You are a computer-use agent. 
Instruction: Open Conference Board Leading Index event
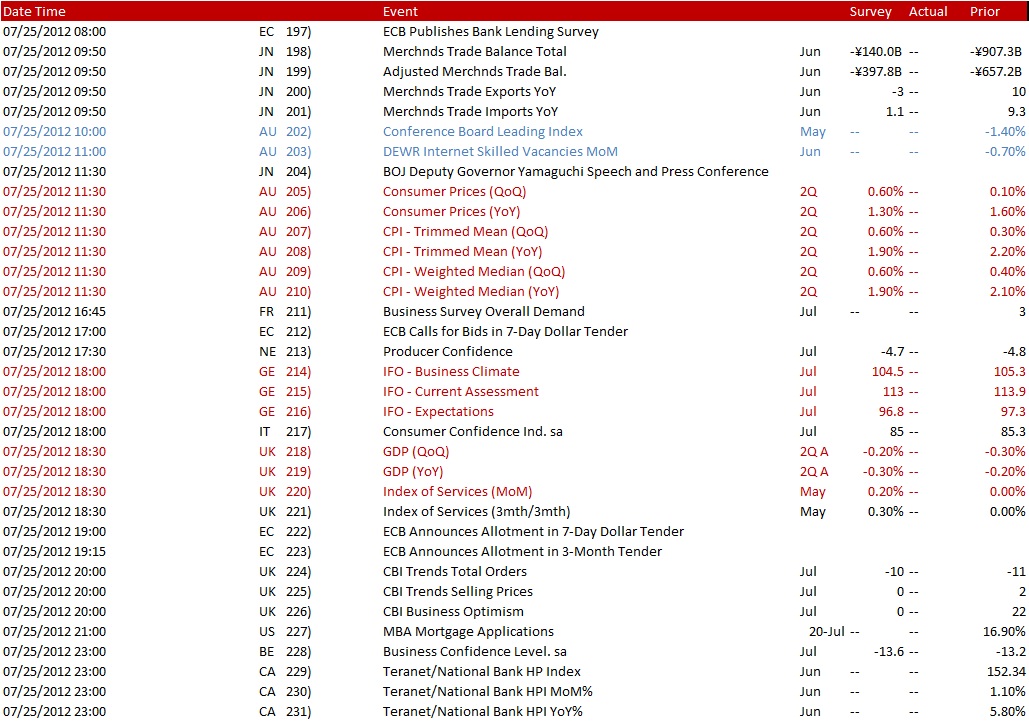483,131
